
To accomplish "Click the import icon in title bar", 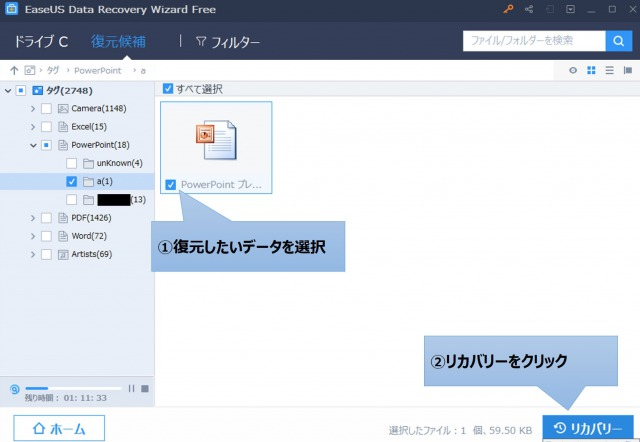I will point(550,9).
